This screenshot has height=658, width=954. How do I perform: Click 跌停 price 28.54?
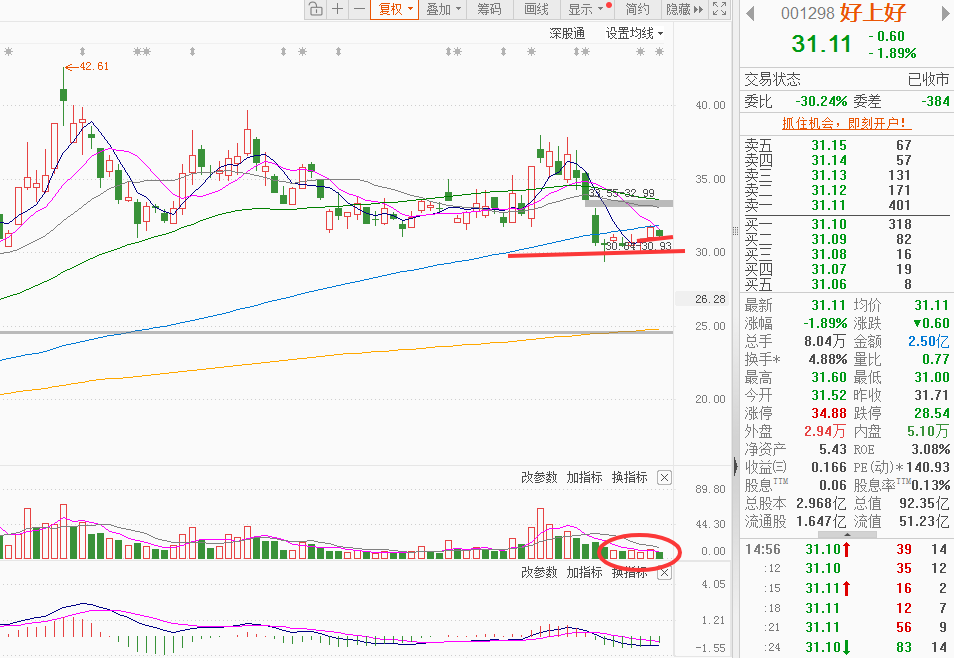pos(931,413)
